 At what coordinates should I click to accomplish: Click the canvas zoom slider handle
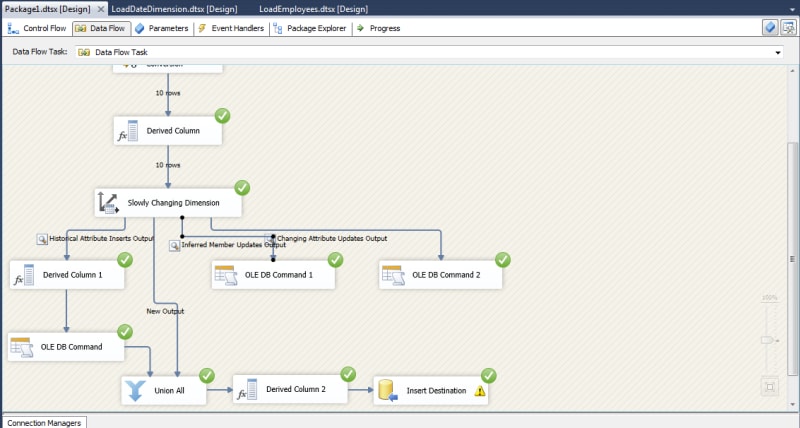(x=767, y=340)
